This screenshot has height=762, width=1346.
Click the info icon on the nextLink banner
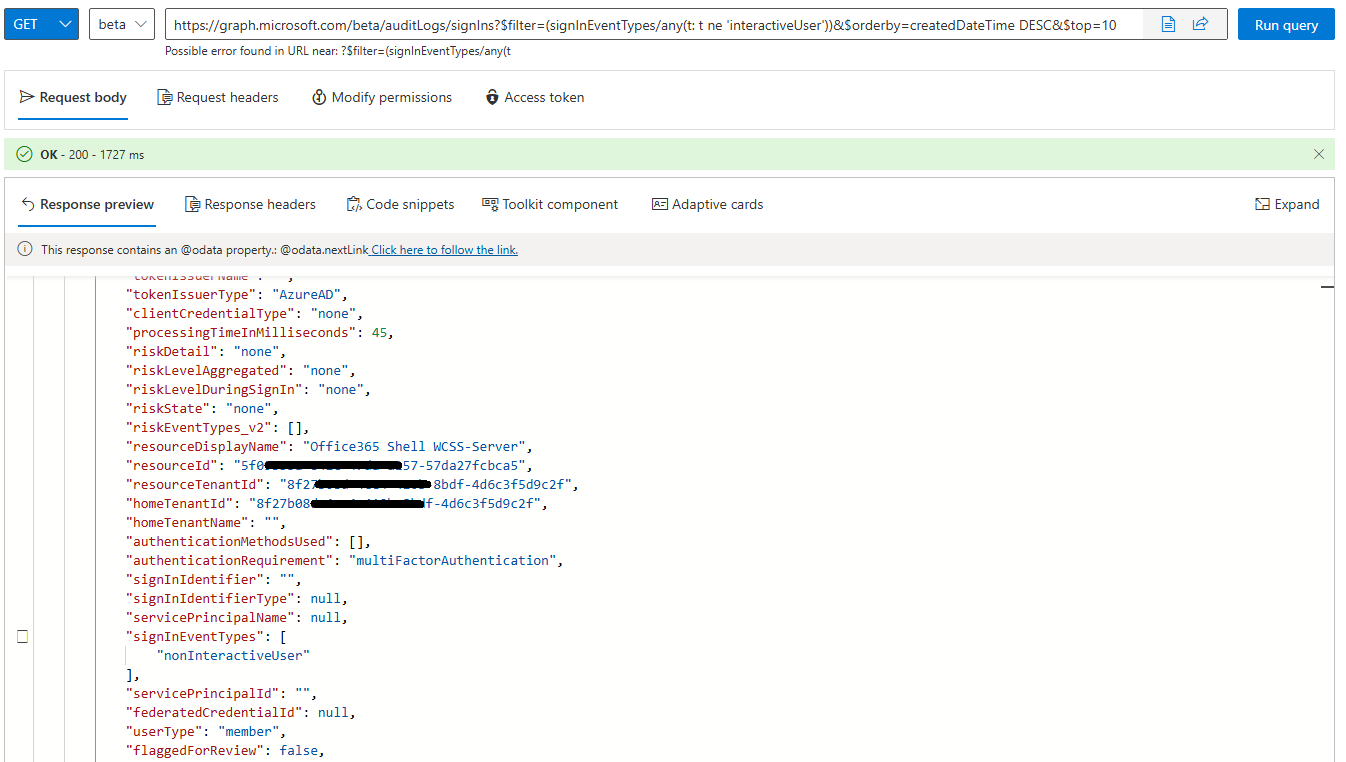click(x=23, y=249)
